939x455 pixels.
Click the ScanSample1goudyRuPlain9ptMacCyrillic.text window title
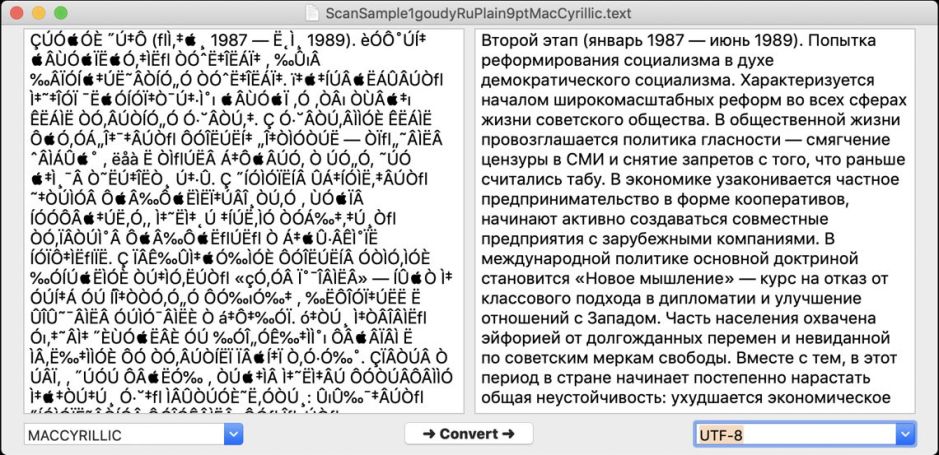click(x=478, y=14)
